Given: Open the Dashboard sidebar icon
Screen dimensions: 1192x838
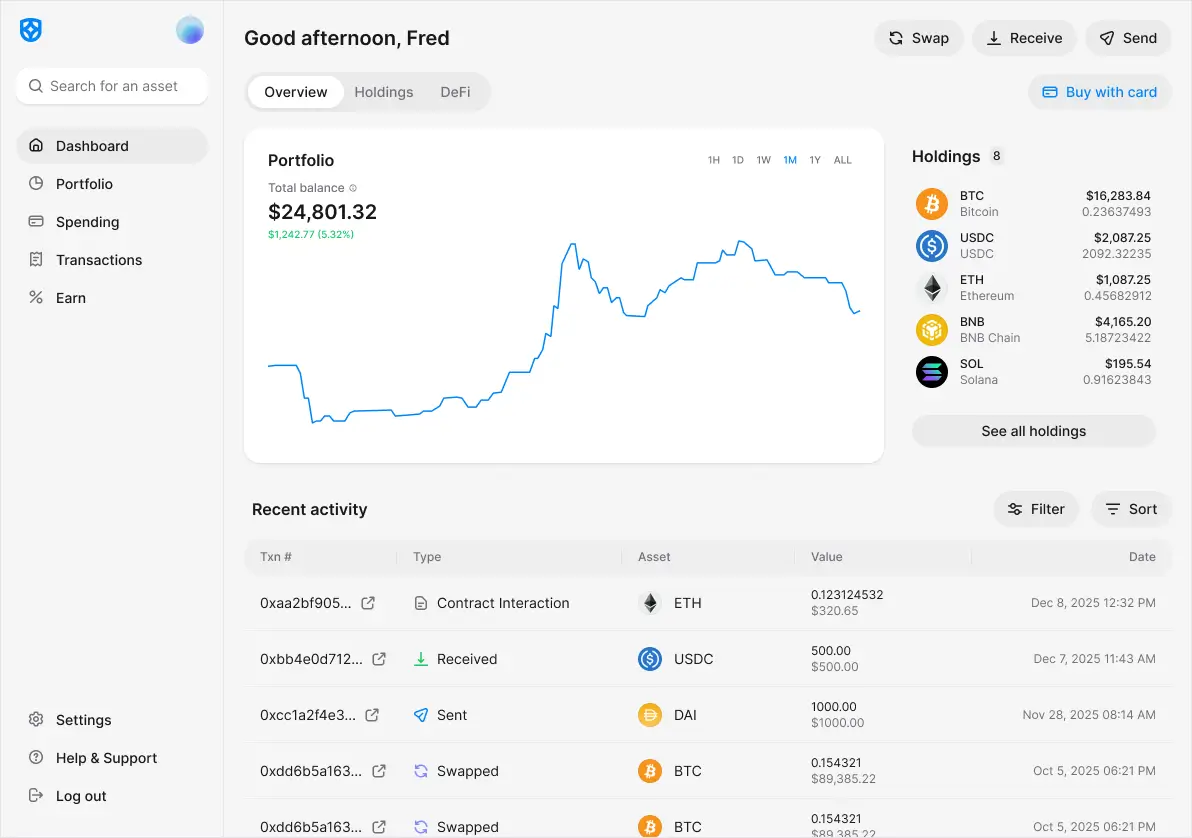Looking at the screenshot, I should coord(37,145).
